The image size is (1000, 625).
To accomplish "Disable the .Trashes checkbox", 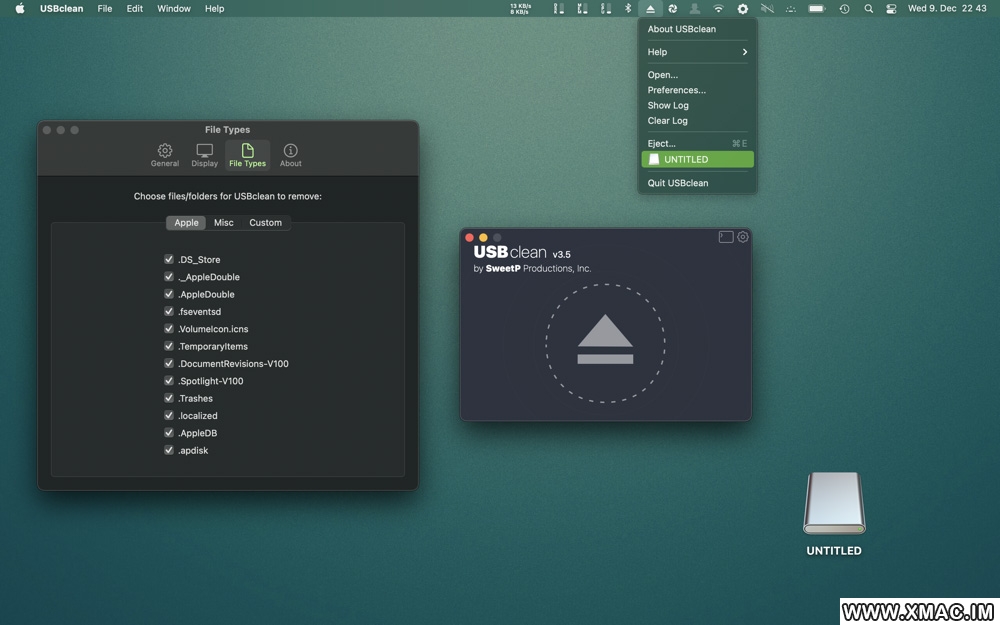I will 169,398.
